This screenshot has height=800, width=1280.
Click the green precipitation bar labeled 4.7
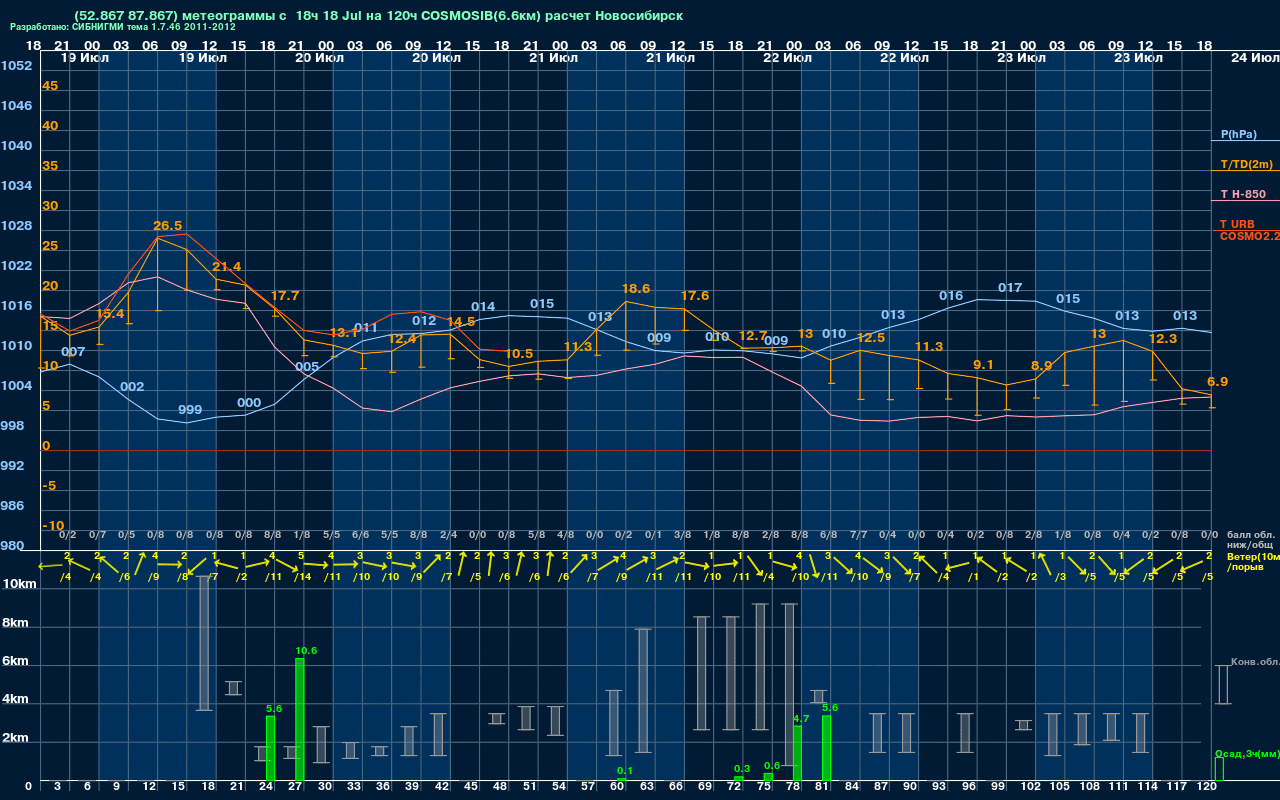797,754
